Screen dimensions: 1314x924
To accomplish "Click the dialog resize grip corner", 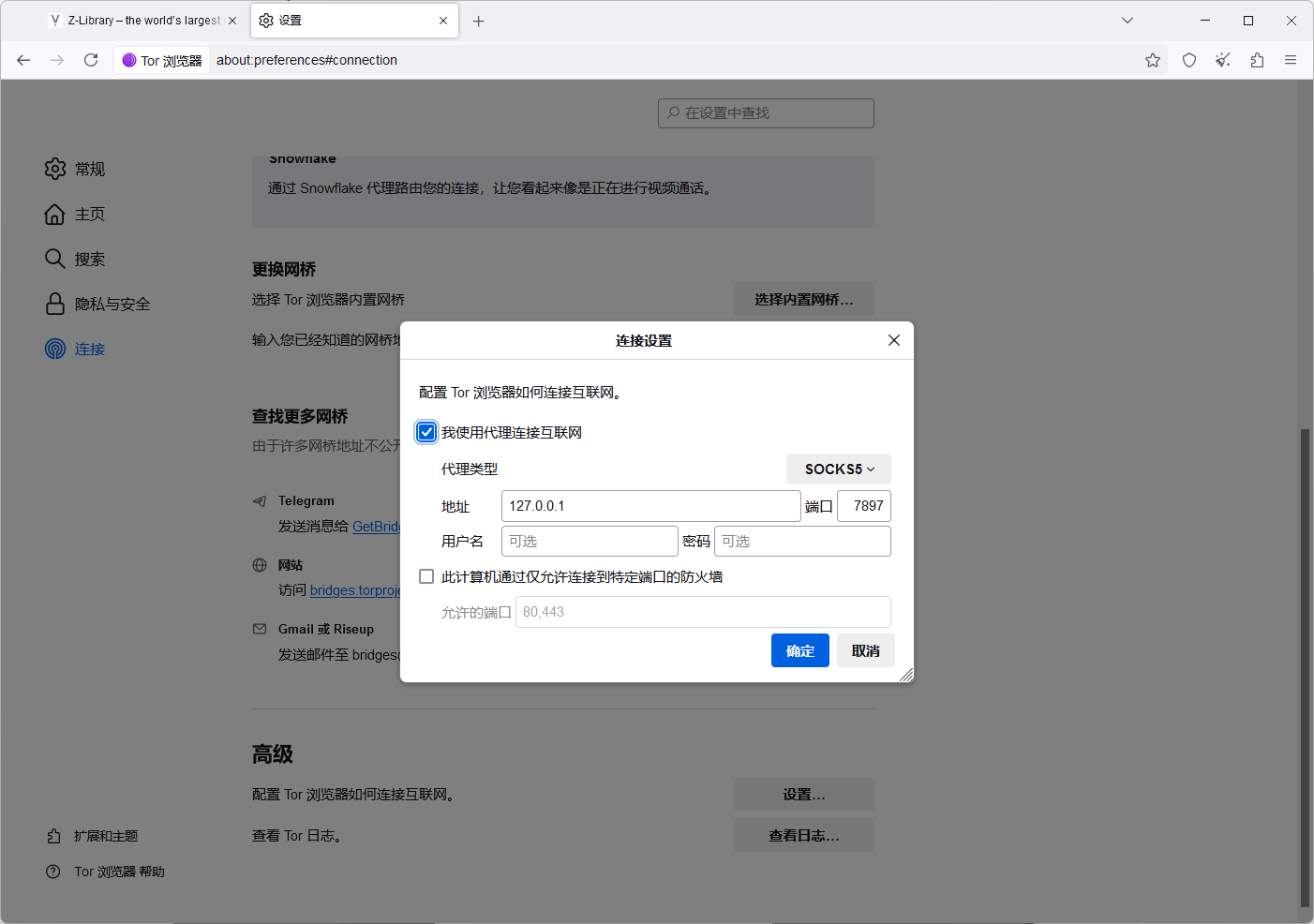I will [906, 675].
